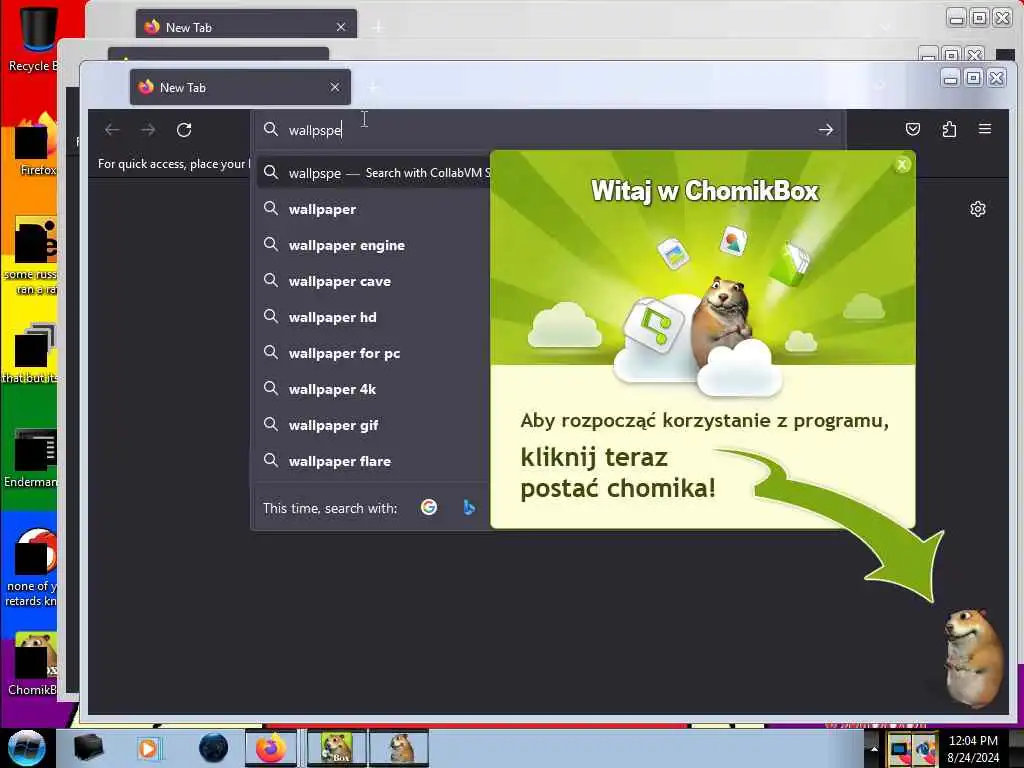Close the ChomikBox welcome popup

902,165
